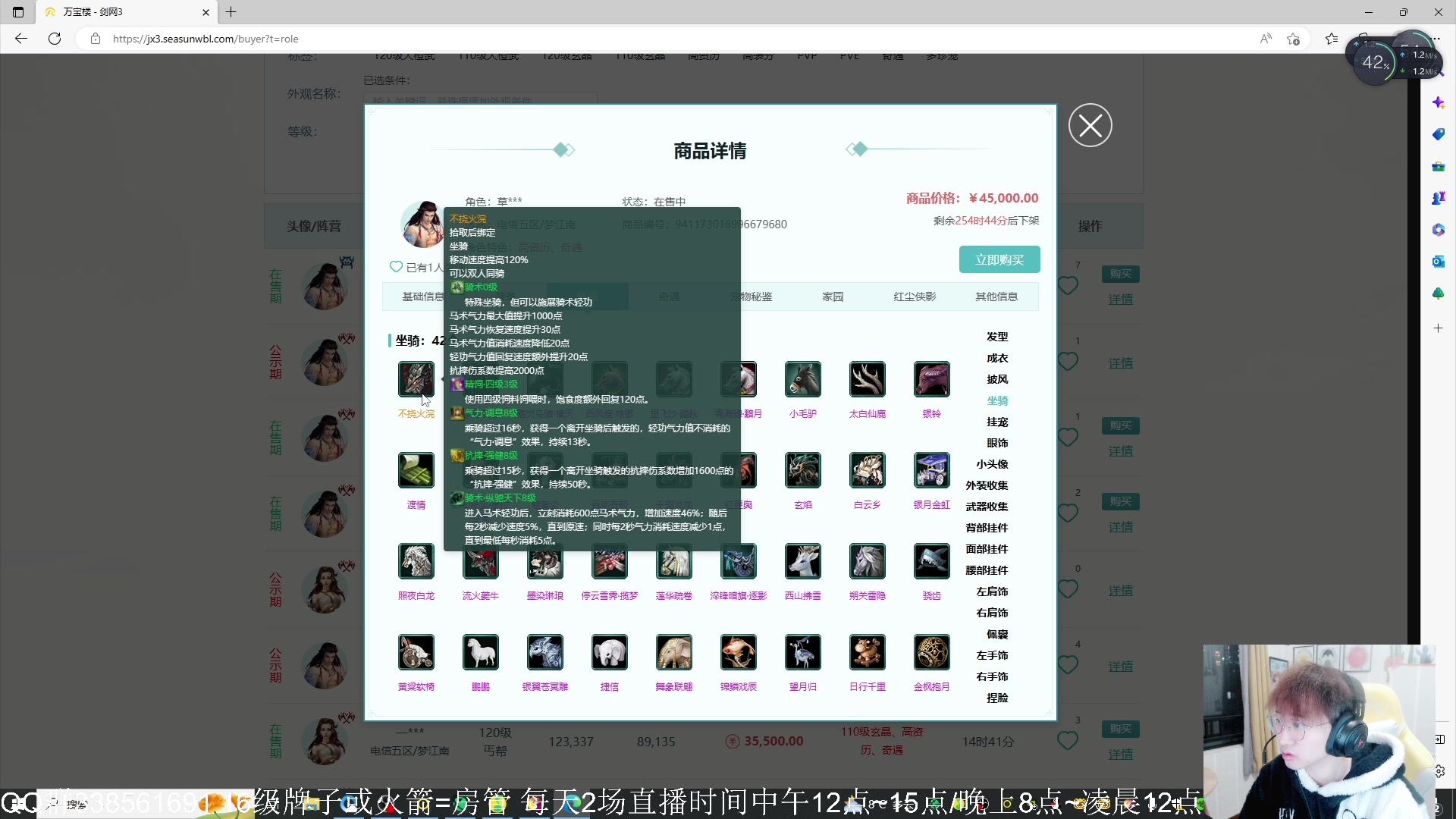
Task: Open the 左手饰 category
Action: (992, 655)
